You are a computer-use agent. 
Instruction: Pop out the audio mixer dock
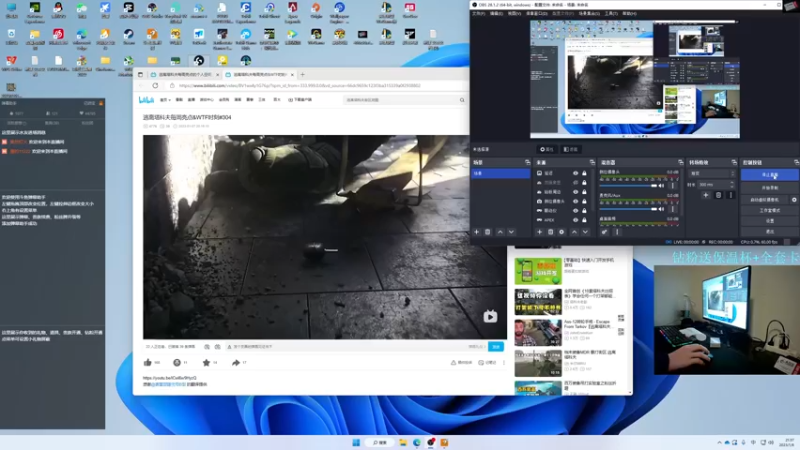pos(681,162)
